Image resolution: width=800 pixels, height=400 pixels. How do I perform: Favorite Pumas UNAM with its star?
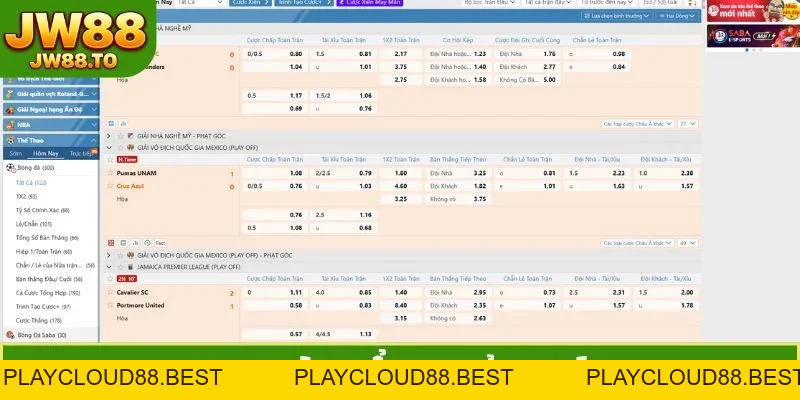(110, 173)
